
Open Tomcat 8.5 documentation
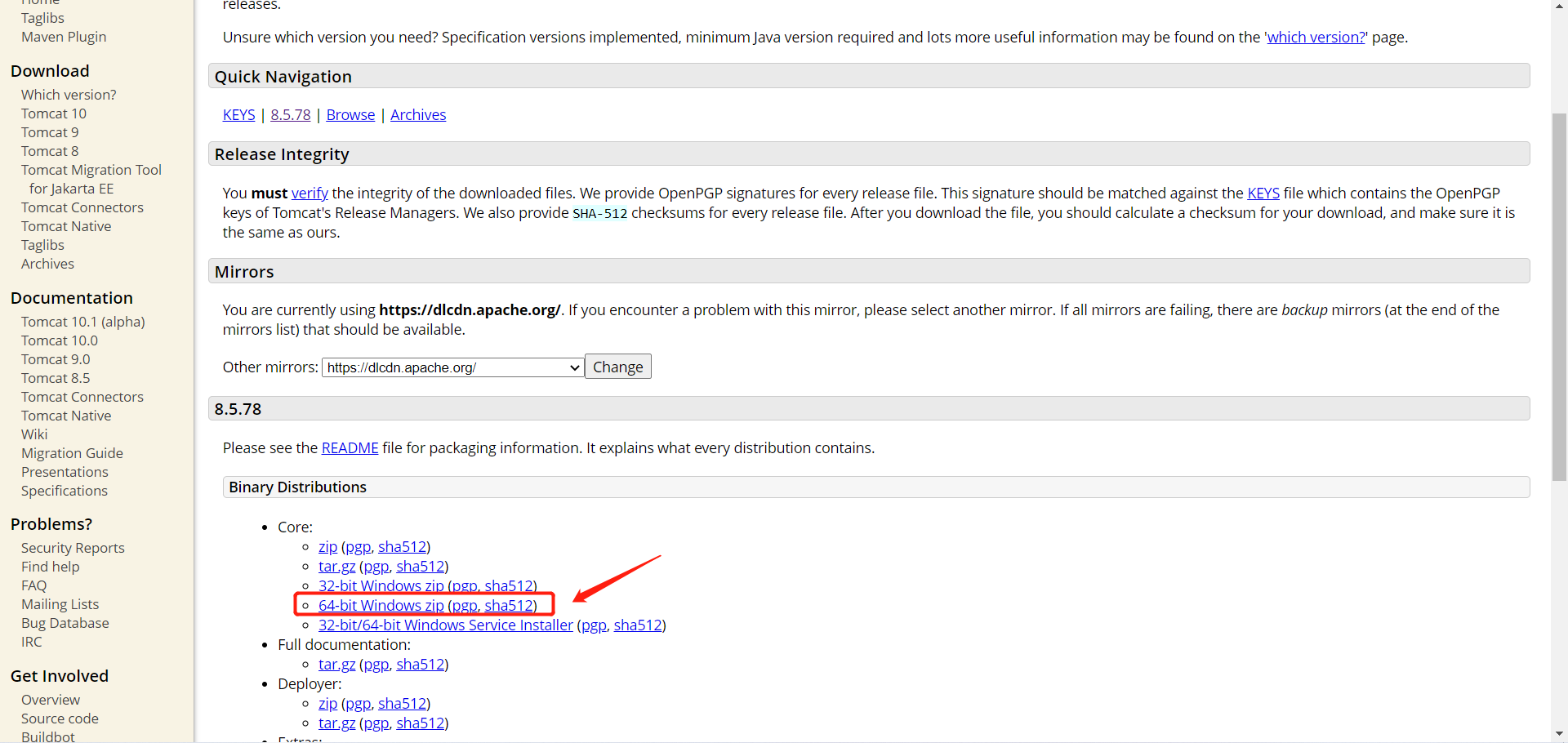coord(56,378)
